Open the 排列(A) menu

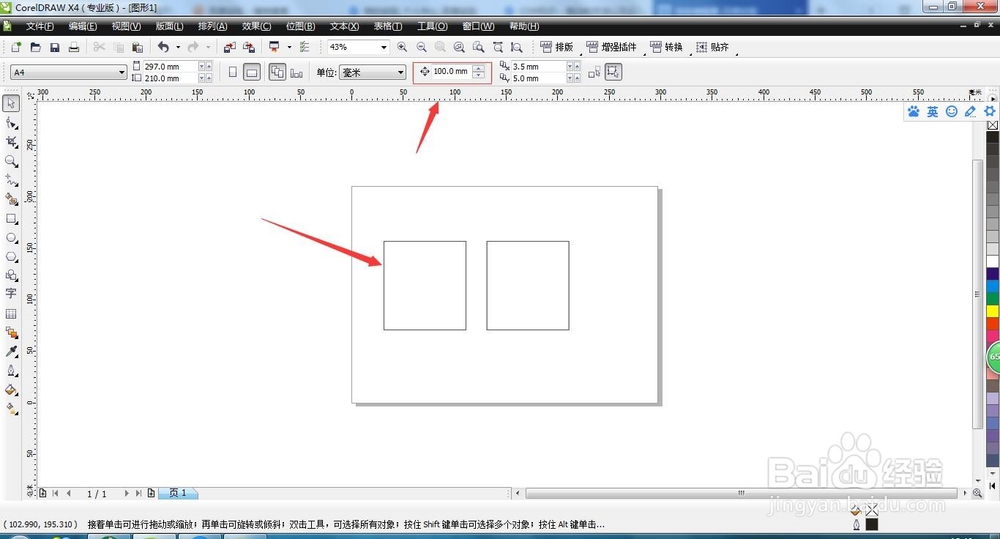(212, 26)
